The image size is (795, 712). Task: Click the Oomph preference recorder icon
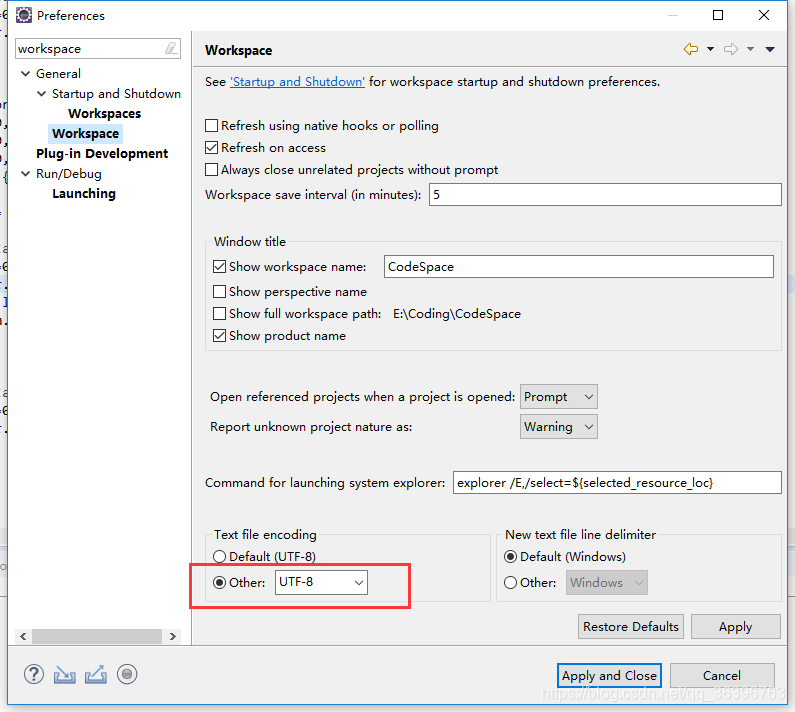(127, 674)
